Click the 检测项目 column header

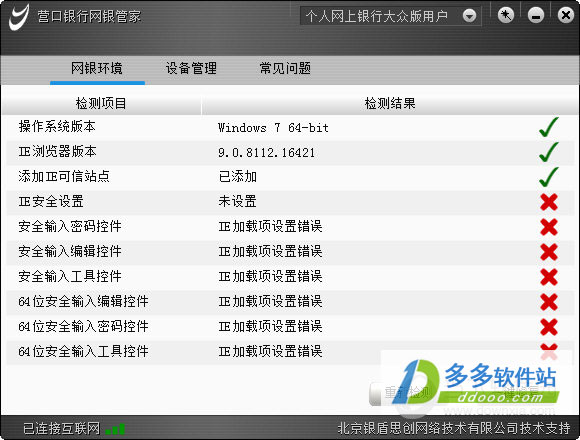[x=101, y=104]
